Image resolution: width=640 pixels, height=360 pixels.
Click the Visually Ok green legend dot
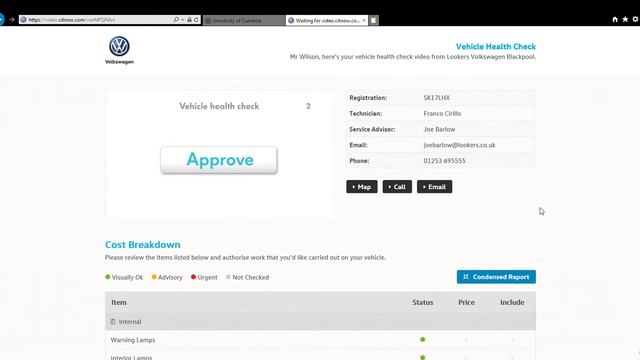(108, 277)
